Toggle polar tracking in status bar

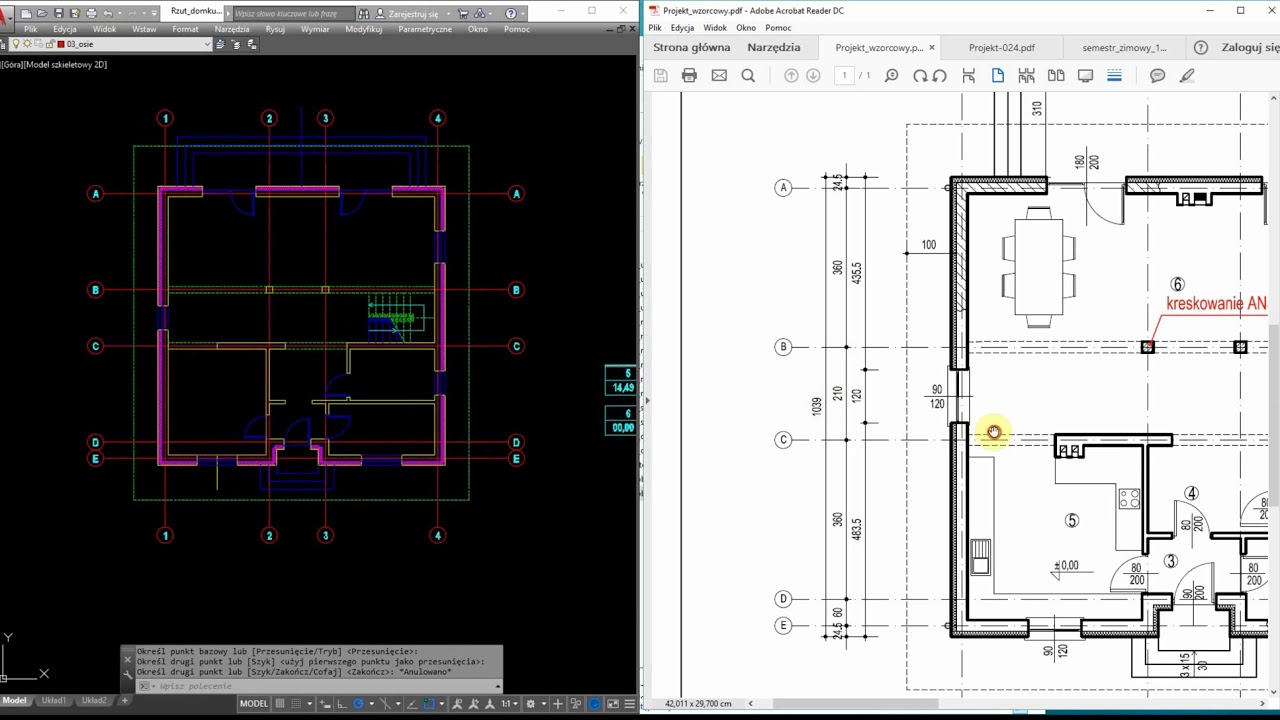tap(358, 703)
